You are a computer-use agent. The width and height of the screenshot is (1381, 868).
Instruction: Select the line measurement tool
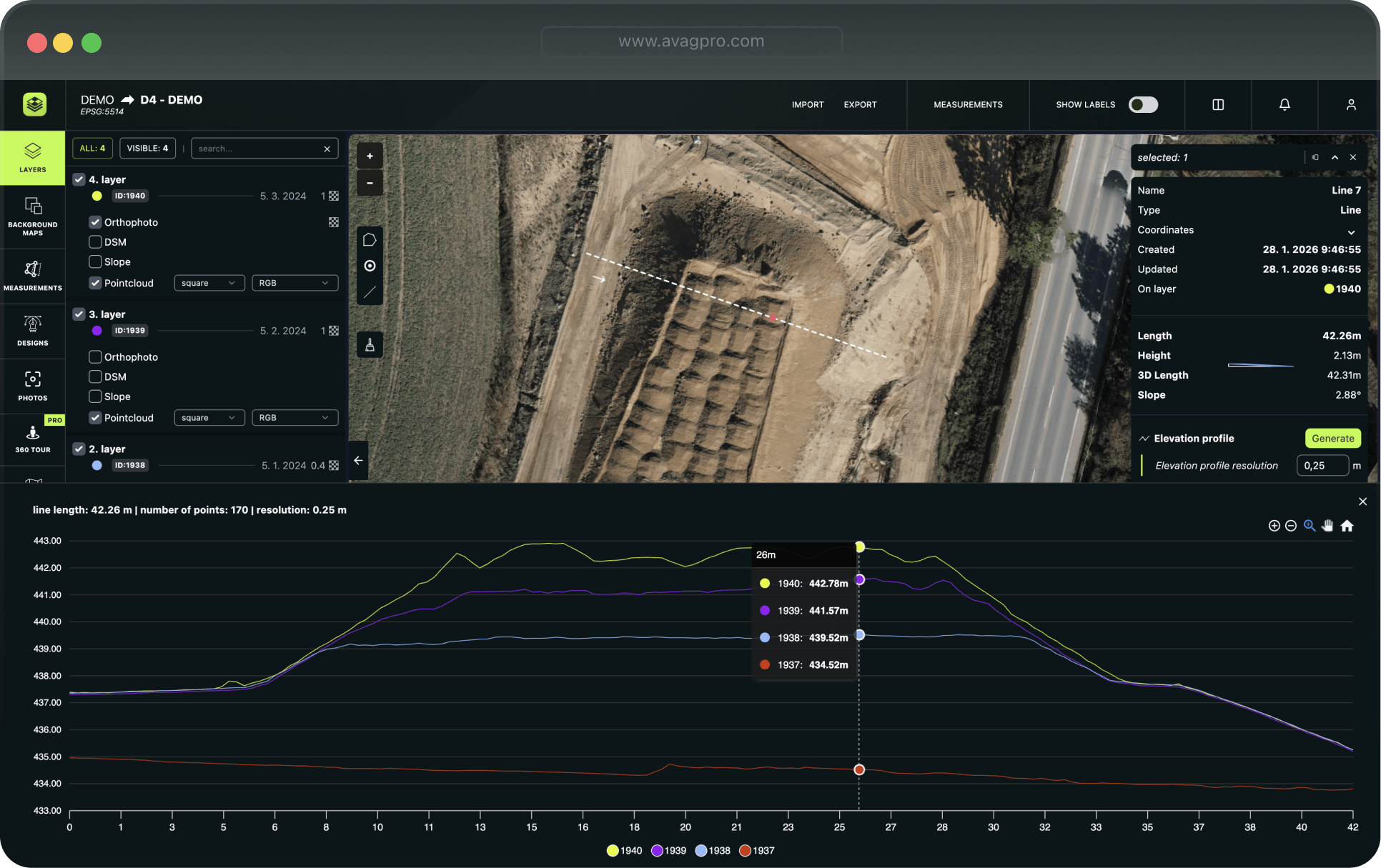coord(370,292)
